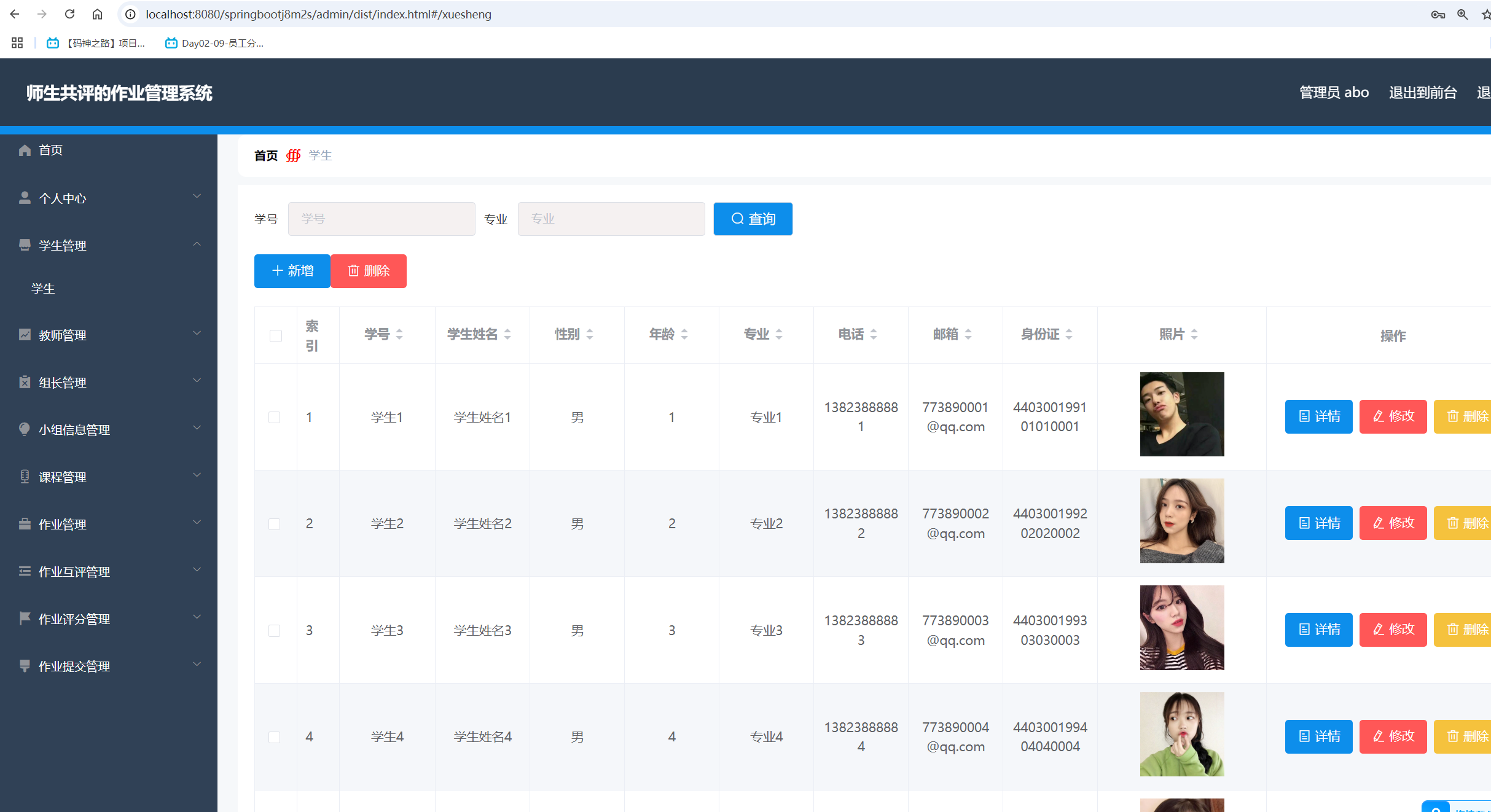Viewport: 1491px width, 812px height.
Task: Check the select-all header checkbox
Action: (x=275, y=336)
